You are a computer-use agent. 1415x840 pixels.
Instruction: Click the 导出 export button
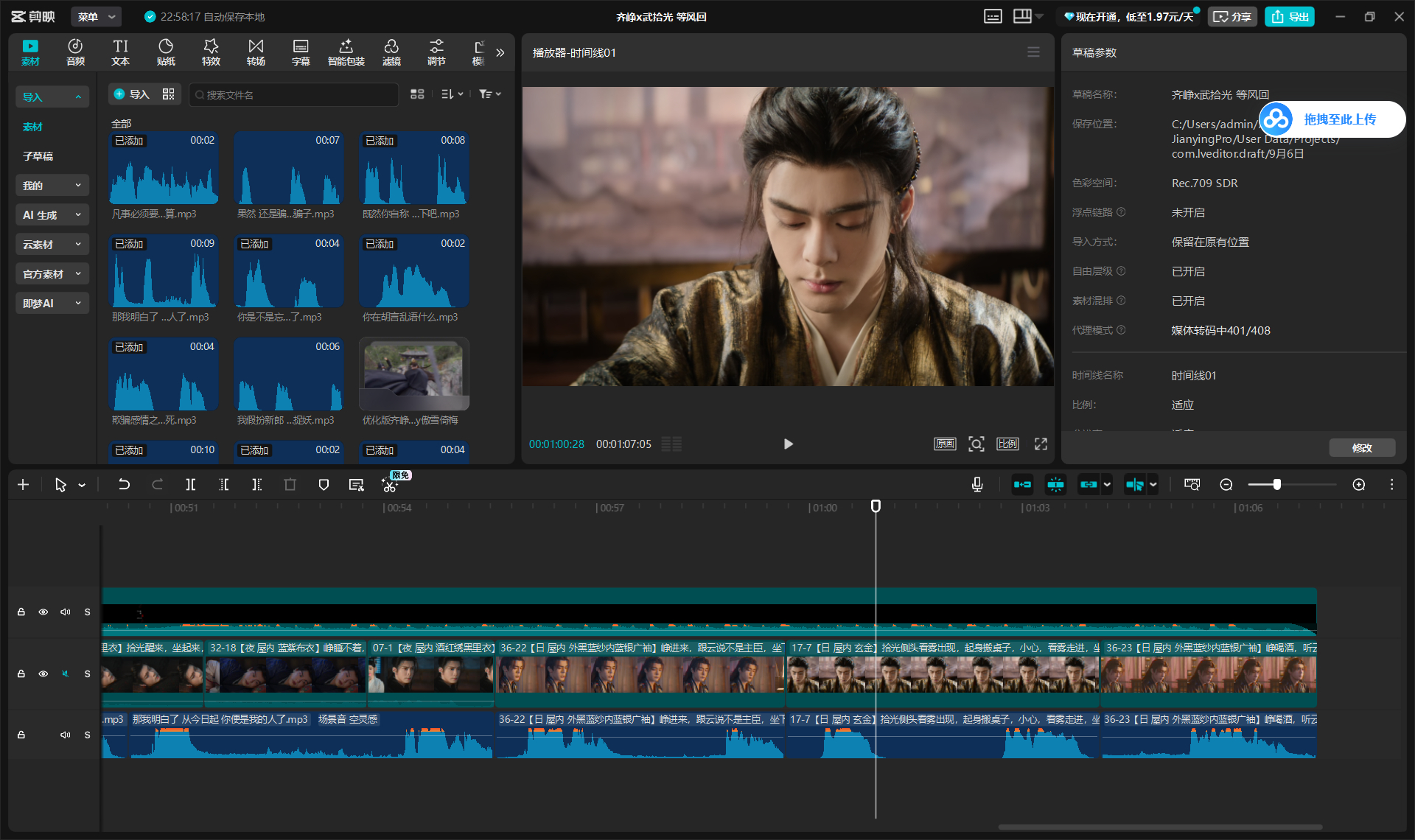pyautogui.click(x=1290, y=17)
